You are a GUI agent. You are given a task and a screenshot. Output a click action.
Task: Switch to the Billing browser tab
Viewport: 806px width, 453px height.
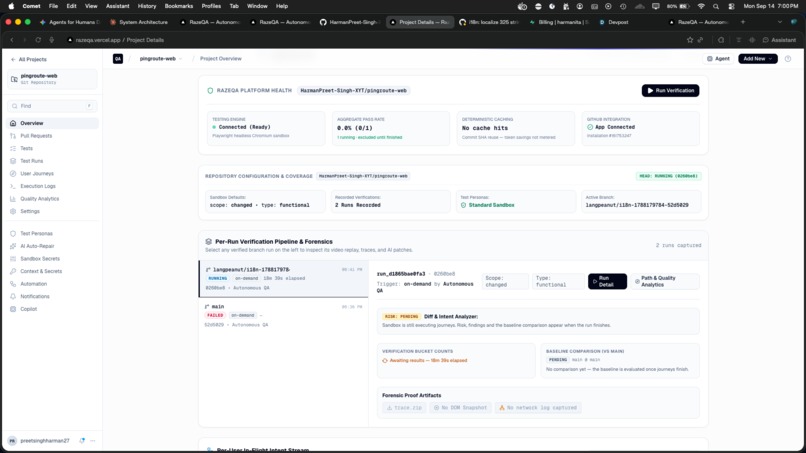[x=559, y=22]
